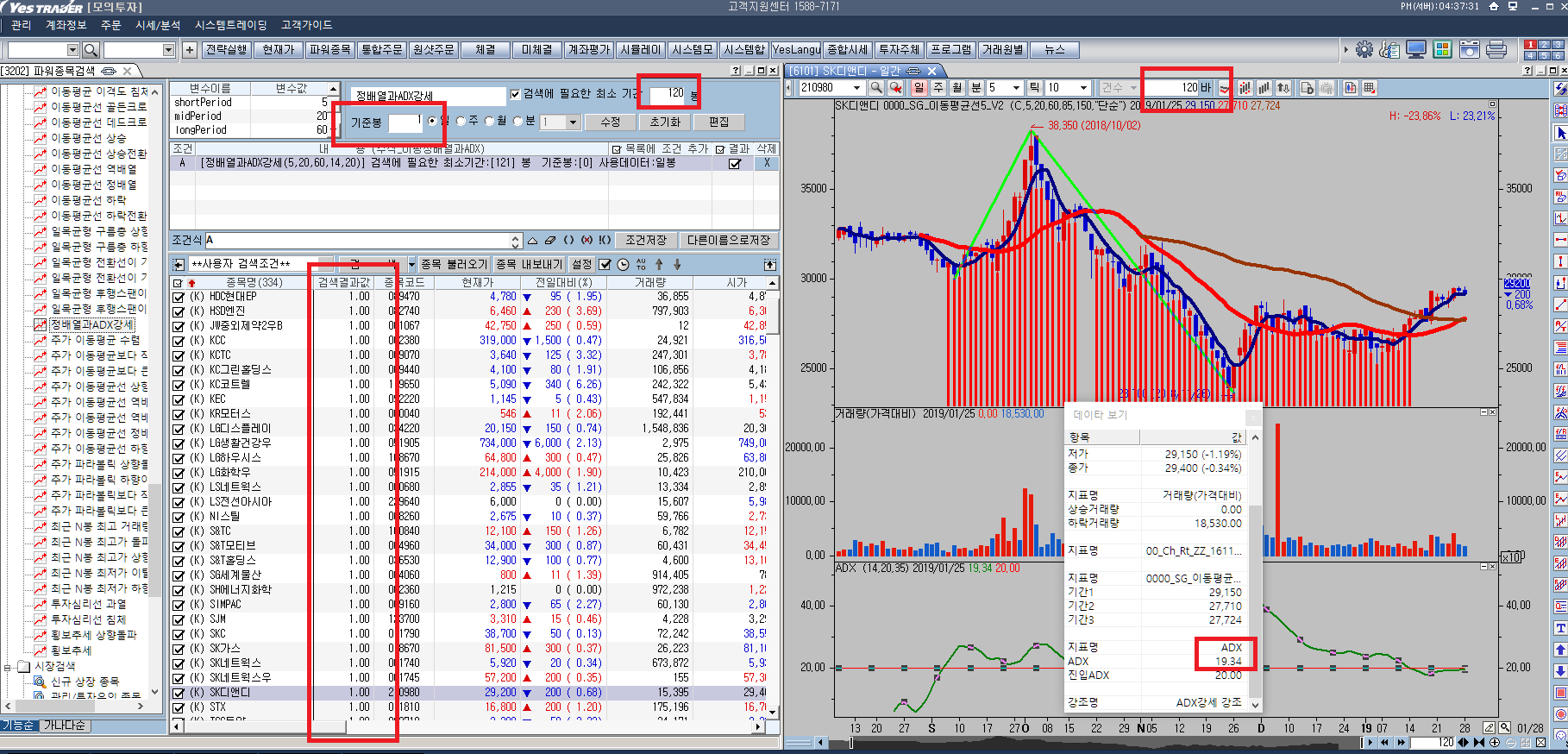1568x754 pixels.
Task: Collapse the left panel with the arrow icon beside 사용자 검색조건
Action: [x=179, y=264]
